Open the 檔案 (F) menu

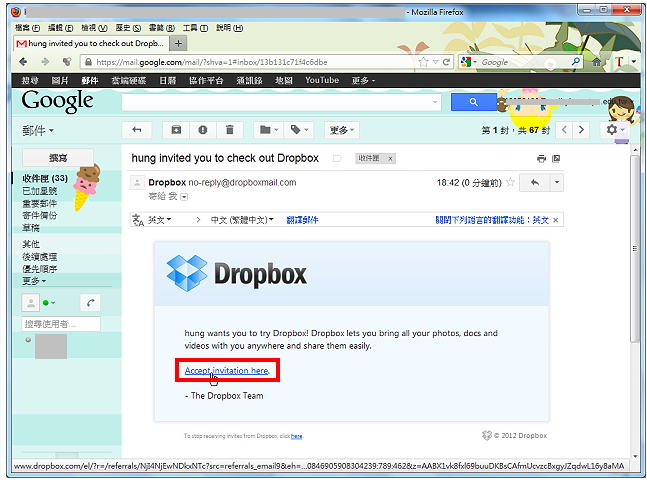click(x=27, y=28)
